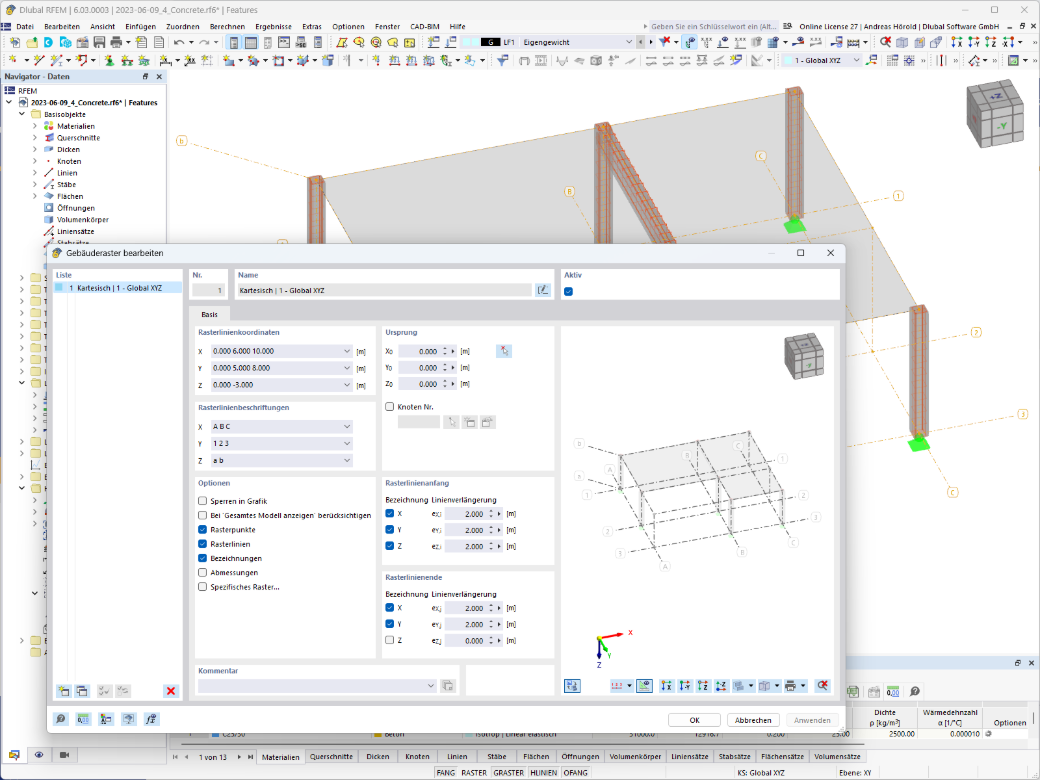Uncheck the Rasterpunkte option

click(x=202, y=529)
